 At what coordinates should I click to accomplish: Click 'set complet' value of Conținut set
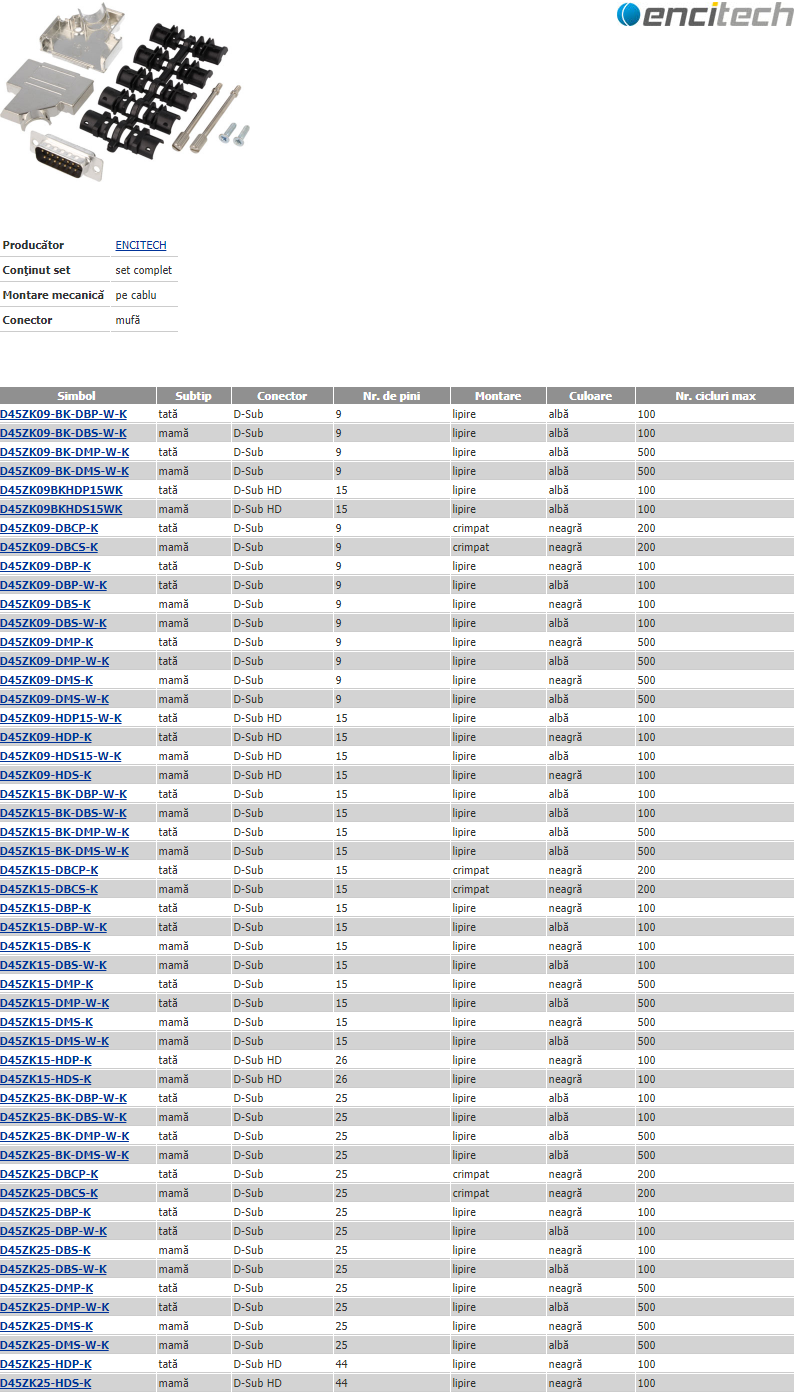tap(144, 270)
